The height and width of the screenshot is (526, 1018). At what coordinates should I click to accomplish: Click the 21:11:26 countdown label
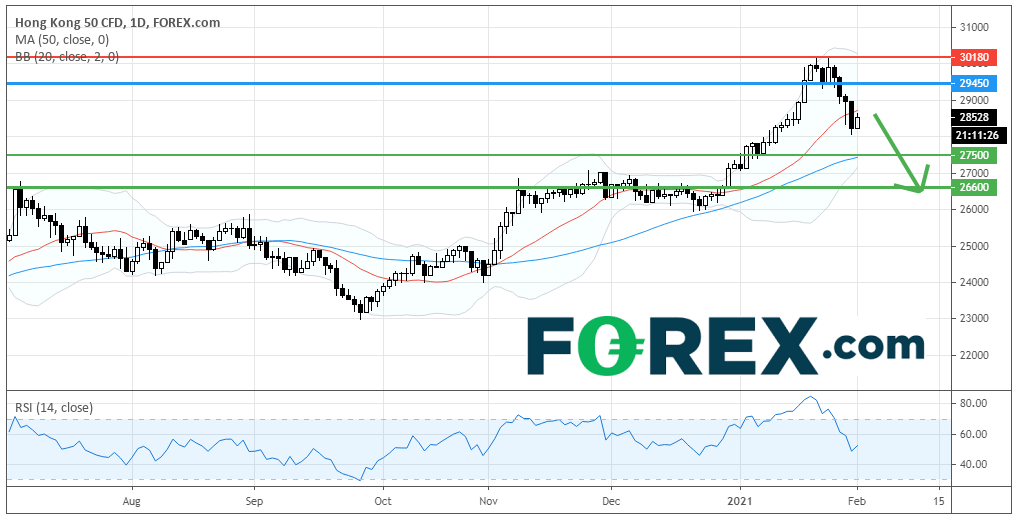pyautogui.click(x=978, y=136)
